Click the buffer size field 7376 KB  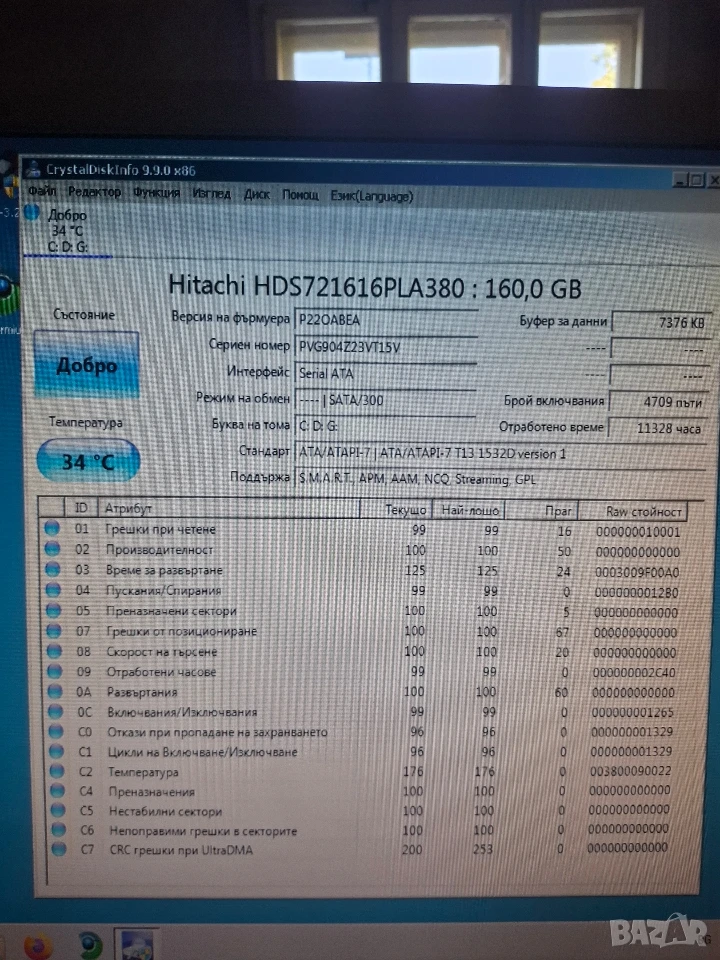pyautogui.click(x=661, y=322)
